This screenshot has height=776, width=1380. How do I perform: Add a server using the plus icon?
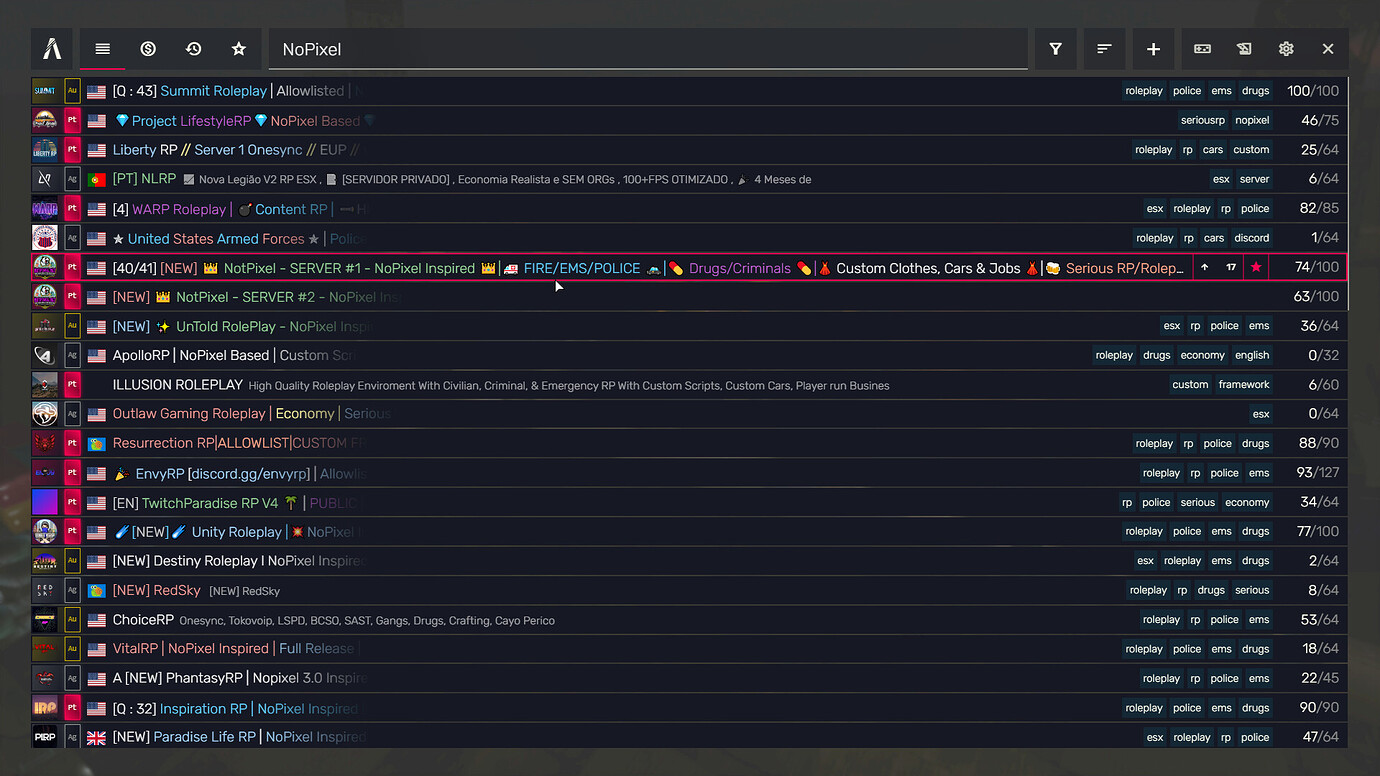1153,48
